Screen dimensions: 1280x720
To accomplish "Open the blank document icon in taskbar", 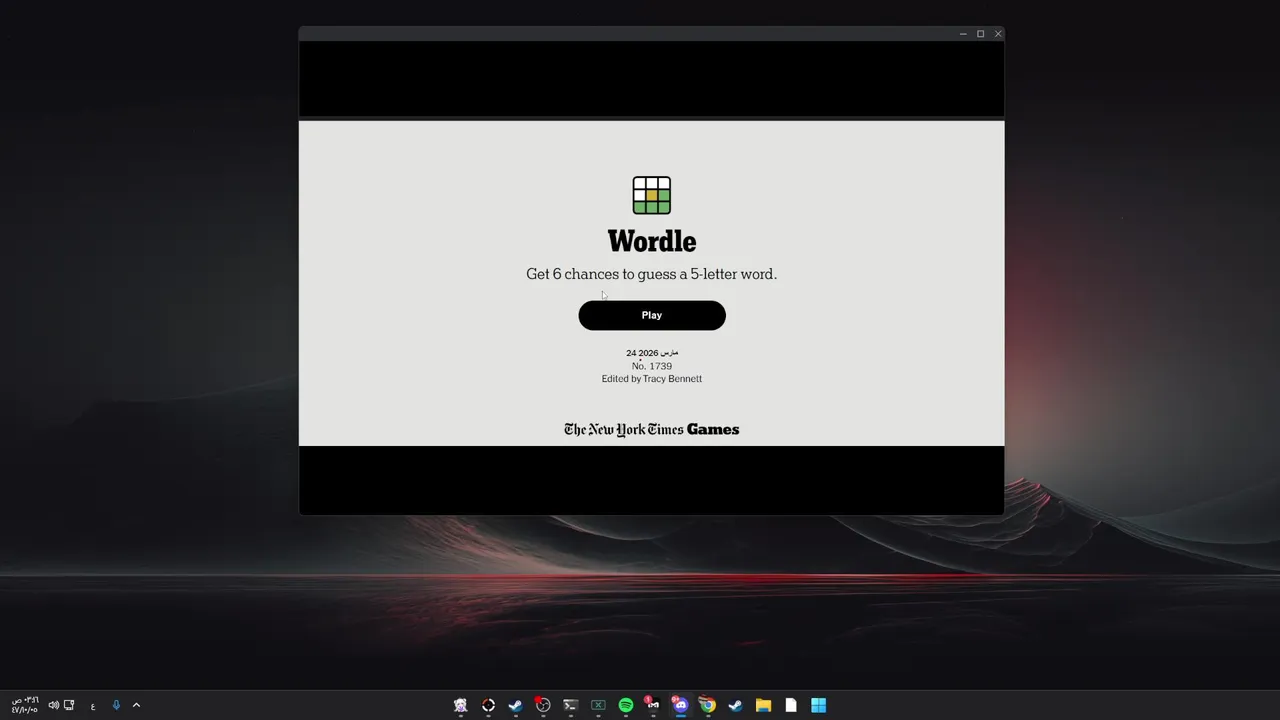I will 791,705.
